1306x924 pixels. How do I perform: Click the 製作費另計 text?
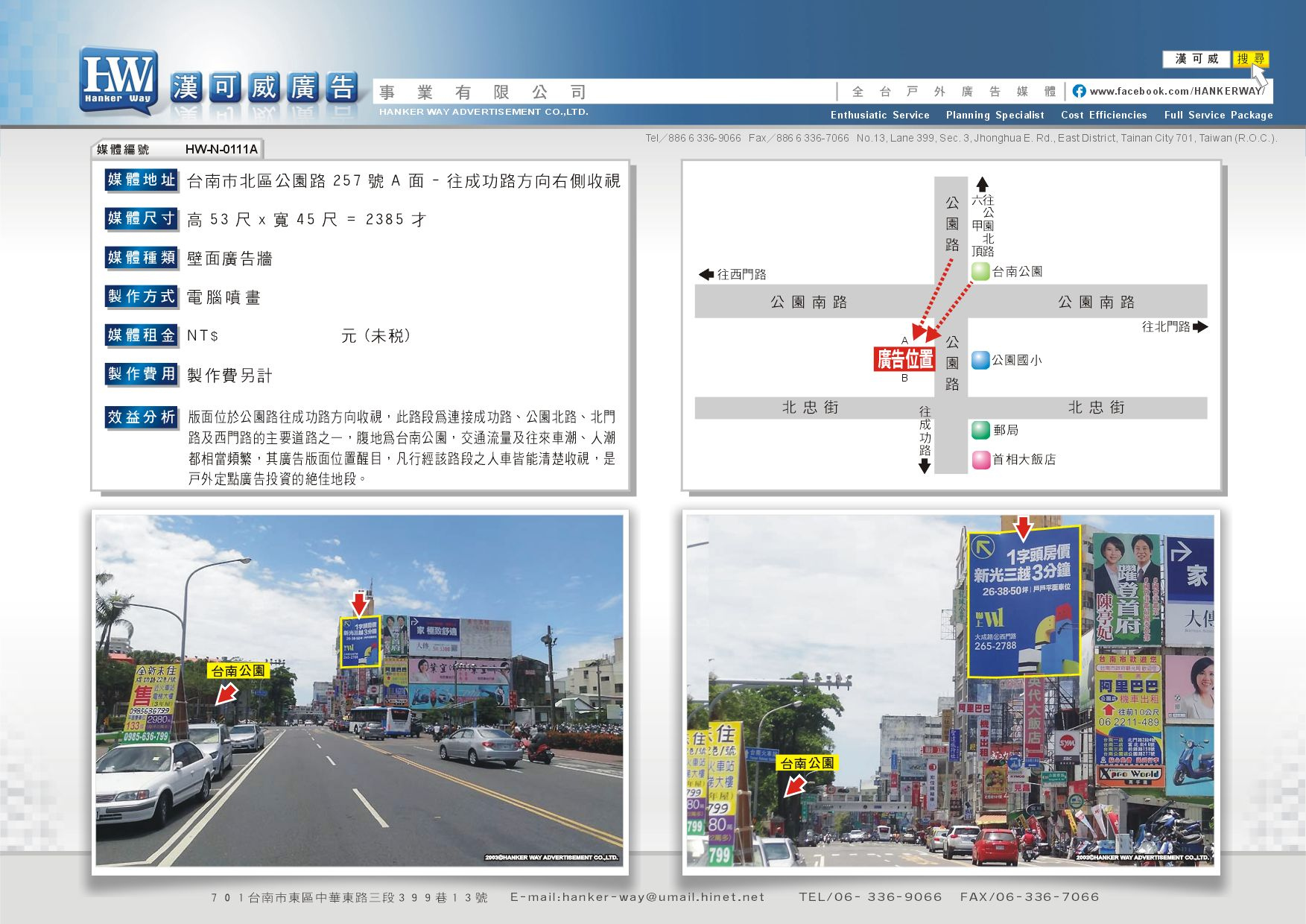[x=229, y=376]
